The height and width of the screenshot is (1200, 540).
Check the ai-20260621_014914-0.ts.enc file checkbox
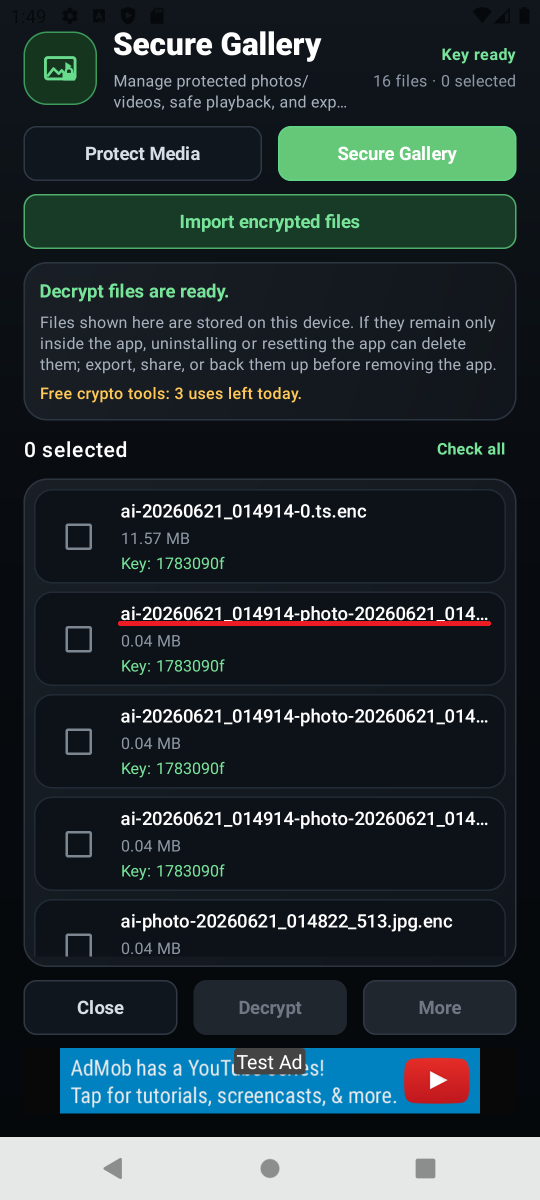click(79, 537)
